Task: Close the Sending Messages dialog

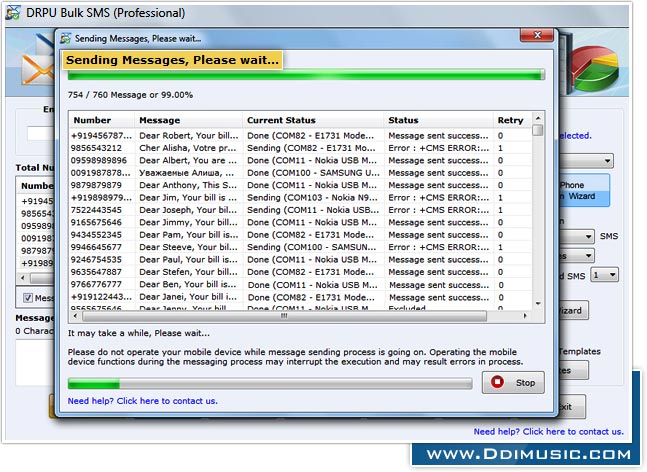Action: pyautogui.click(x=536, y=35)
